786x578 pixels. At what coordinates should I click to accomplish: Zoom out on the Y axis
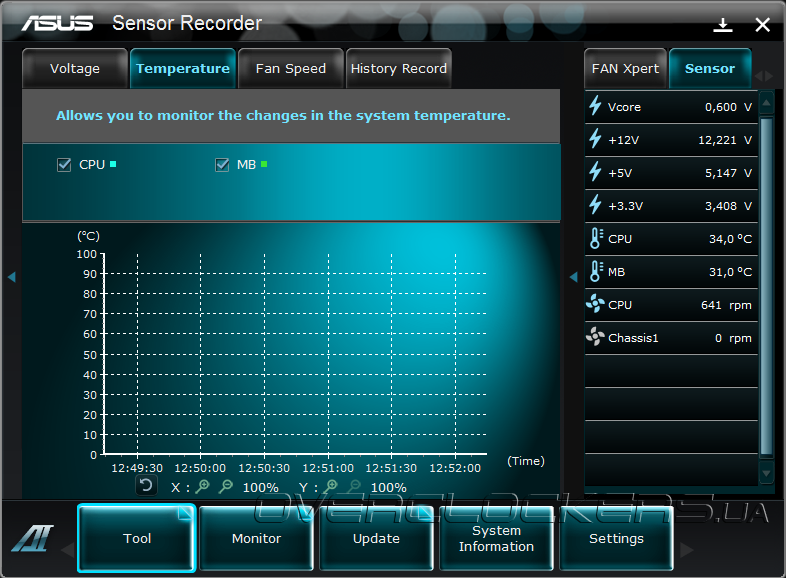(x=354, y=486)
